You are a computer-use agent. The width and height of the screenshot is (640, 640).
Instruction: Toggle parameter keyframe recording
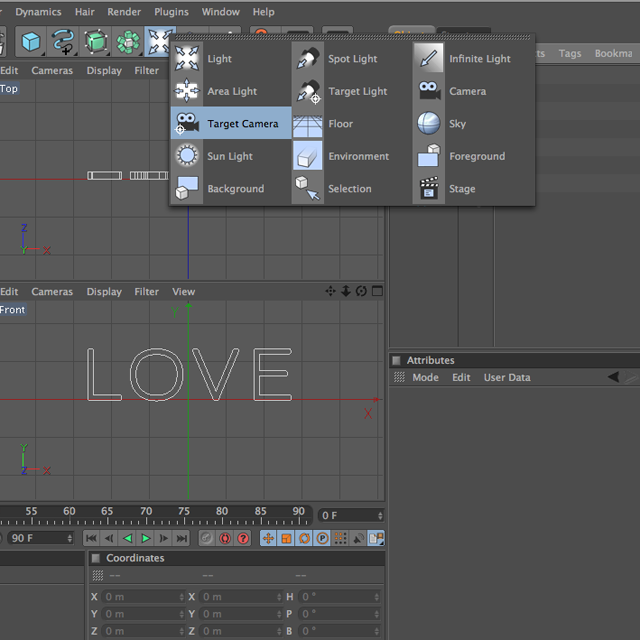tap(322, 538)
